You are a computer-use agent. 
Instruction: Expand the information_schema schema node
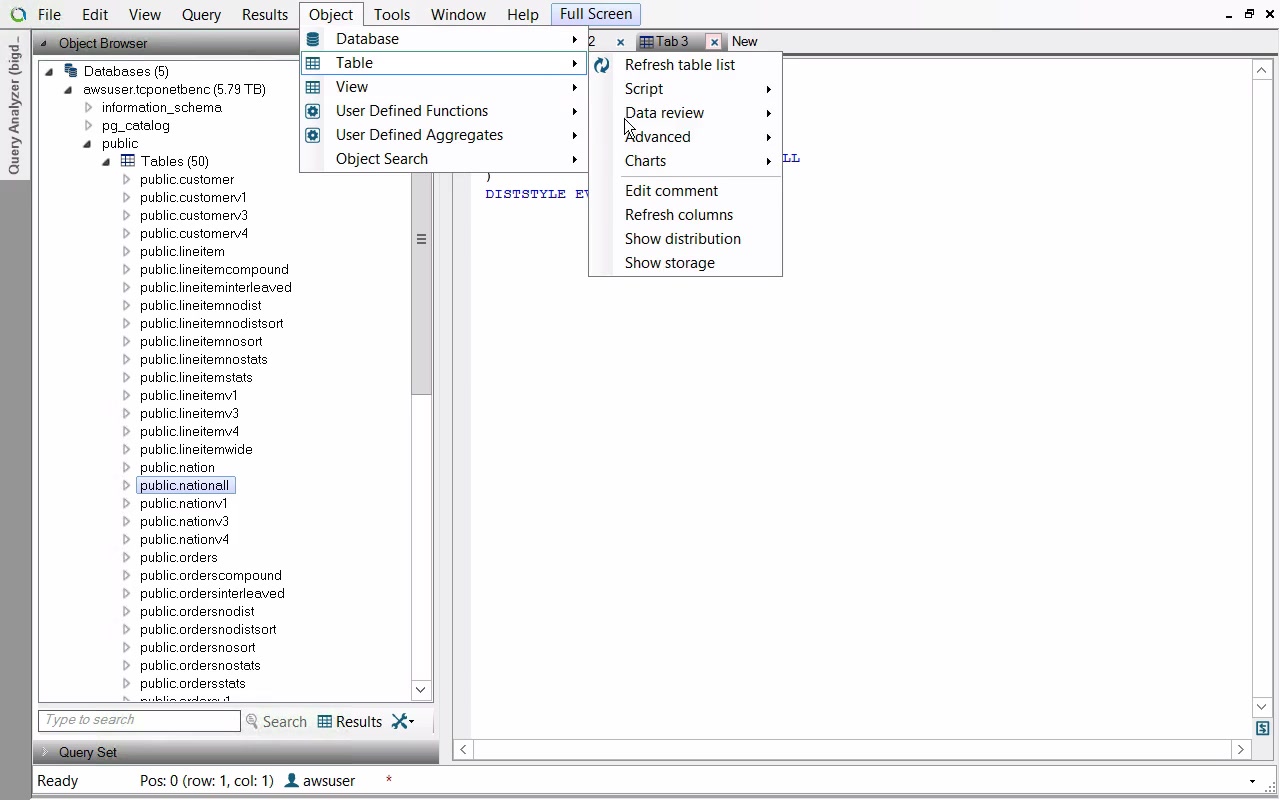pos(88,108)
